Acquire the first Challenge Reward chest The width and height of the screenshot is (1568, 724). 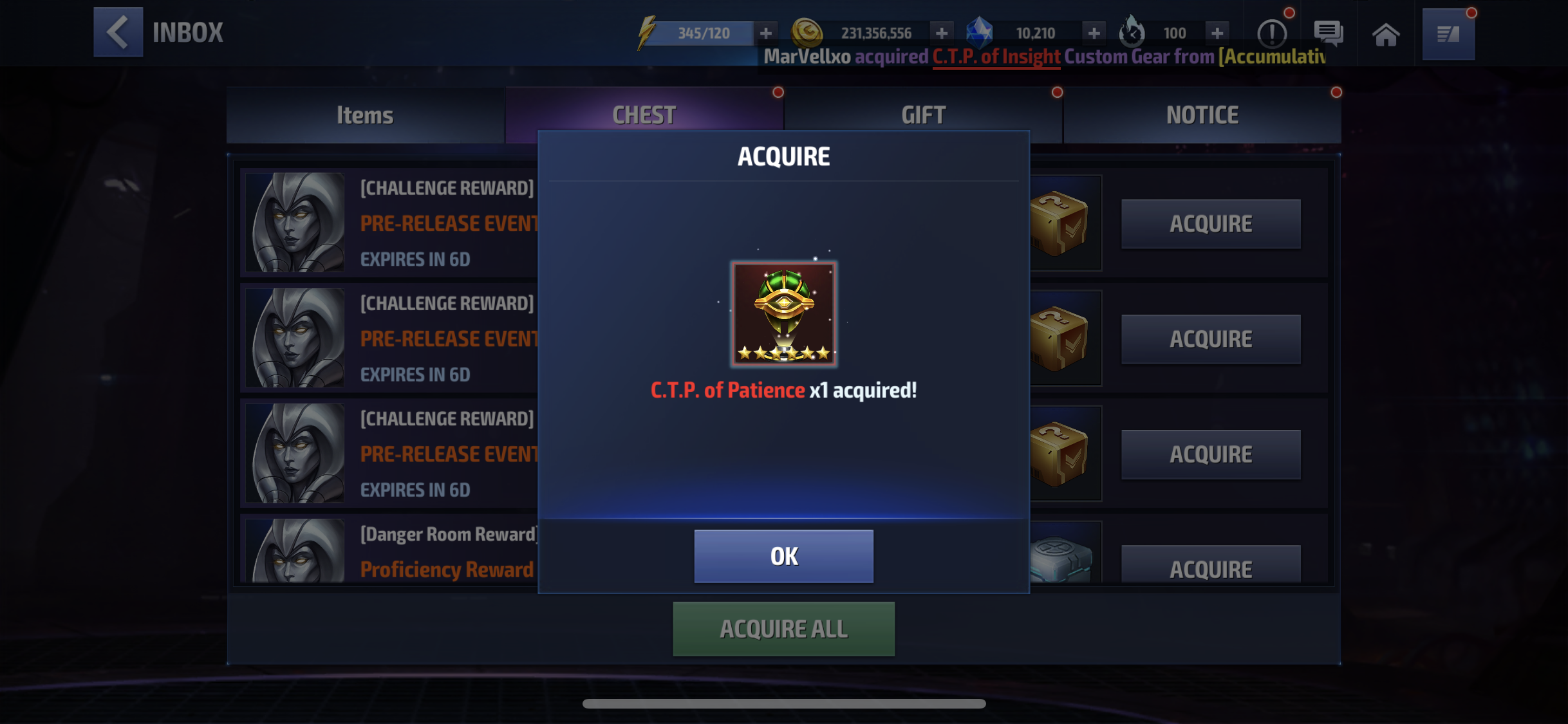1211,224
